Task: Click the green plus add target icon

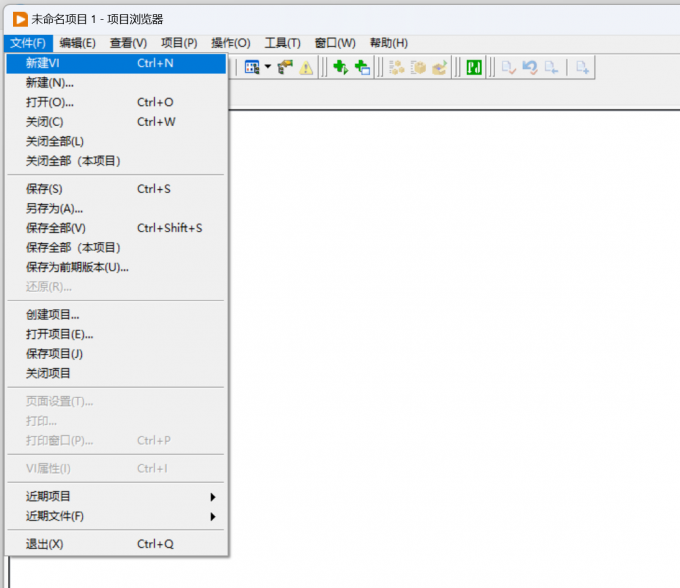Action: click(341, 67)
